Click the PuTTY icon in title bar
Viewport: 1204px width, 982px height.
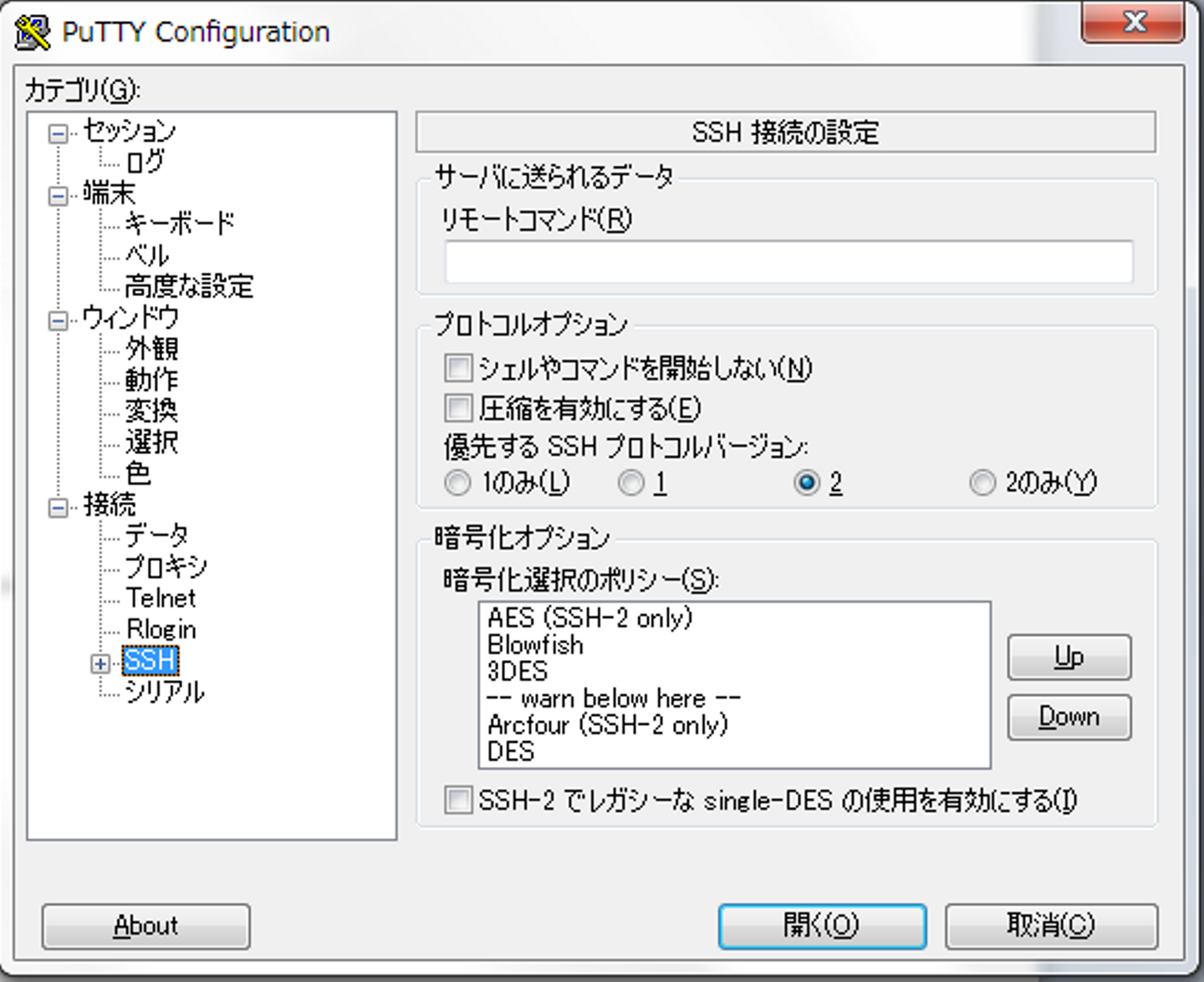point(32,32)
